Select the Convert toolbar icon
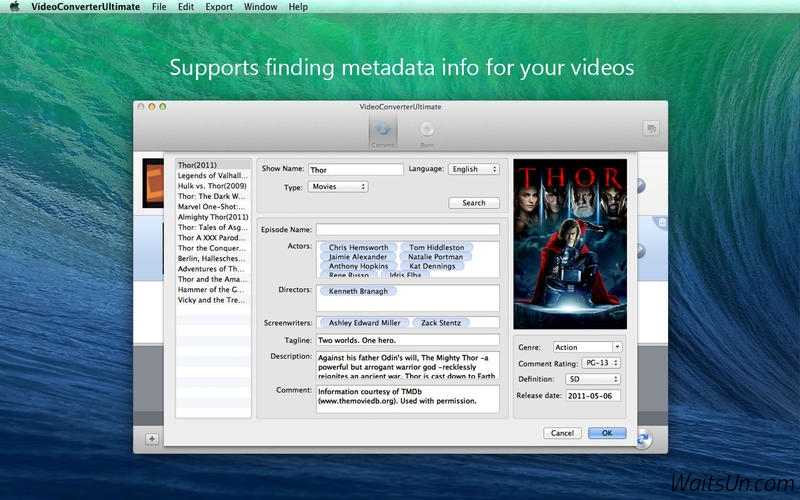Image resolution: width=800 pixels, height=500 pixels. point(383,132)
